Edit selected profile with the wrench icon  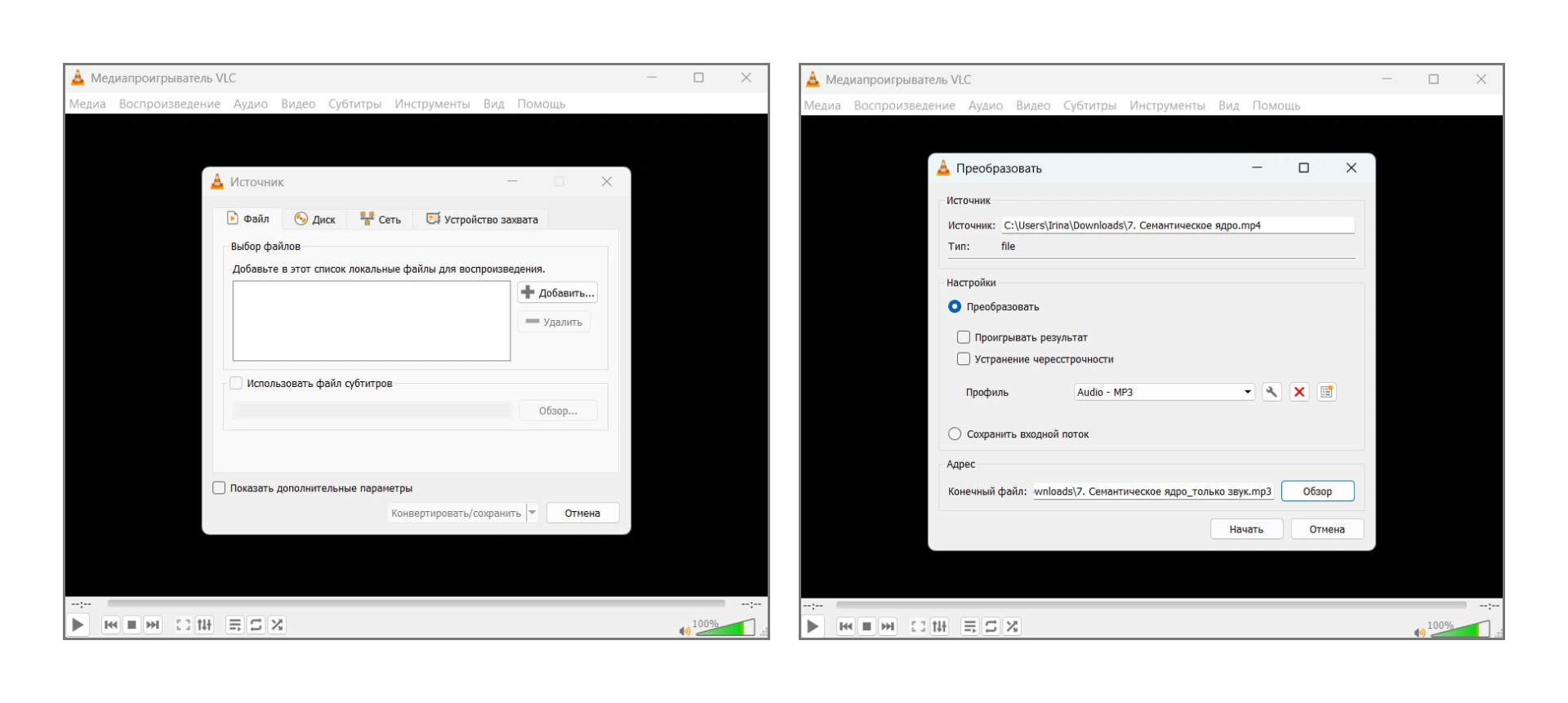[1272, 392]
